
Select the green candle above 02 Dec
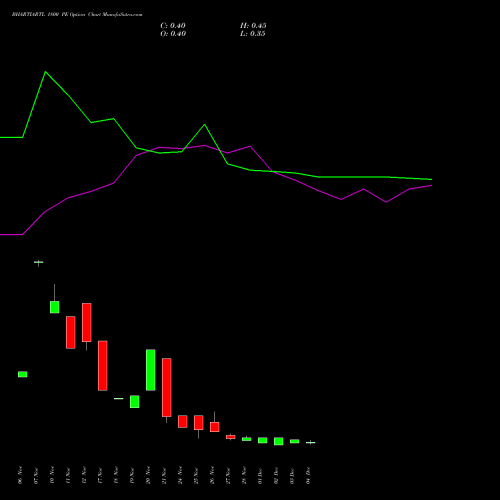tap(279, 441)
